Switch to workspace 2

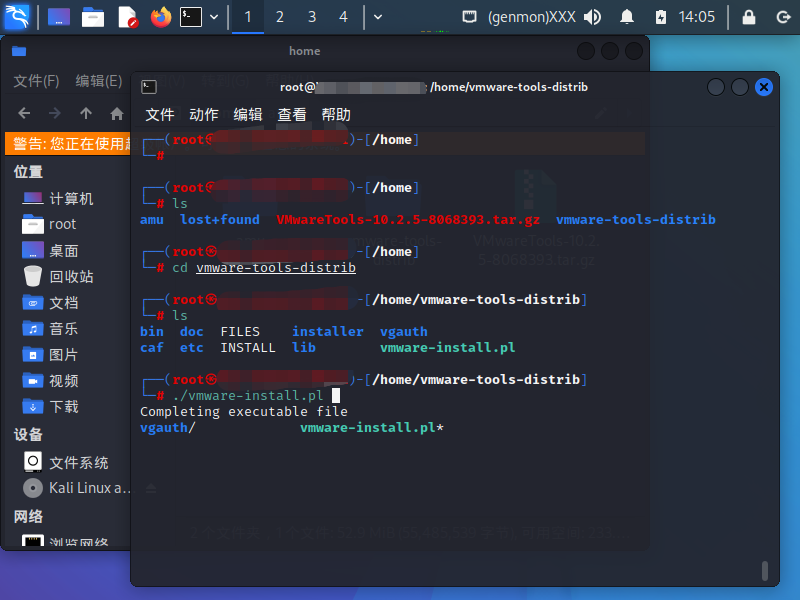[280, 17]
